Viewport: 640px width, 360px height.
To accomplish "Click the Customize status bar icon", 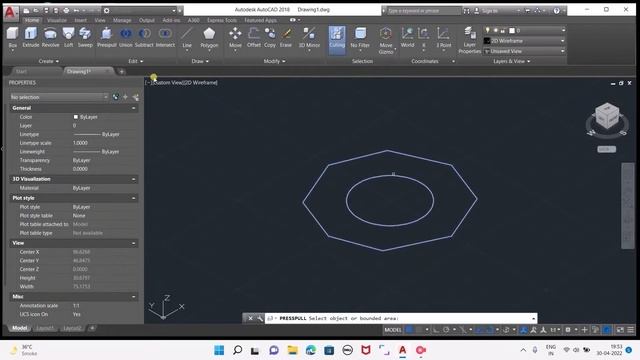I will [x=631, y=330].
